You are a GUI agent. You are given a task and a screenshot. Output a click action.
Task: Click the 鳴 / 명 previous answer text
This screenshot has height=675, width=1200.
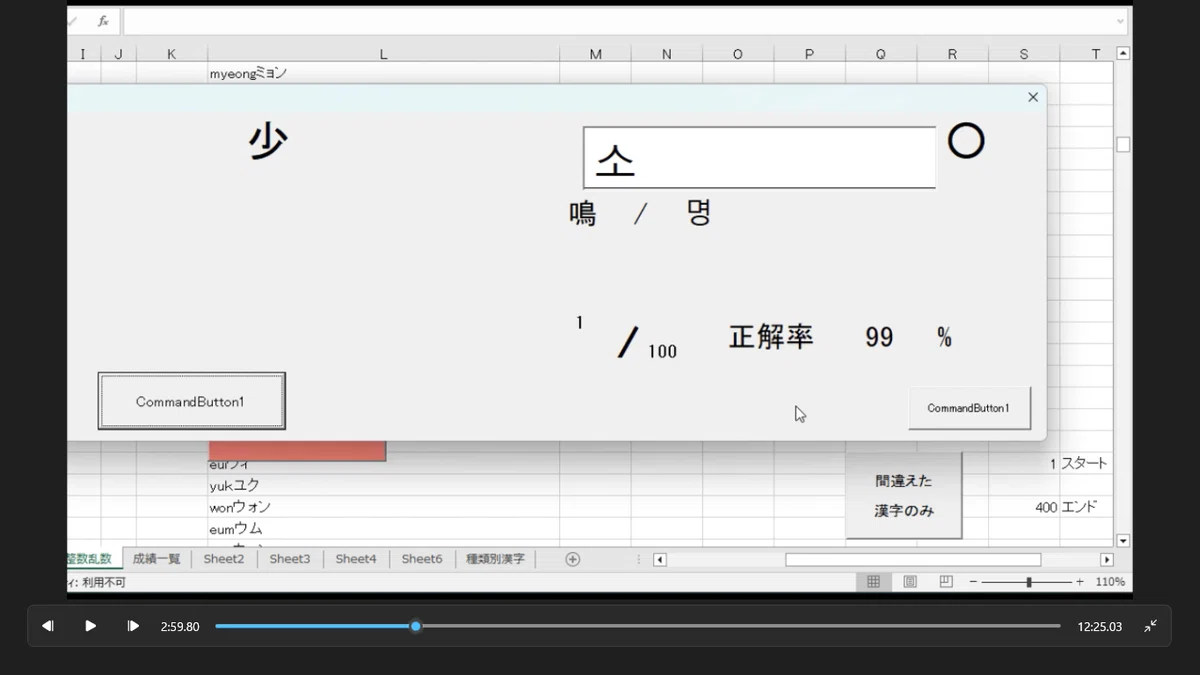[x=640, y=213]
